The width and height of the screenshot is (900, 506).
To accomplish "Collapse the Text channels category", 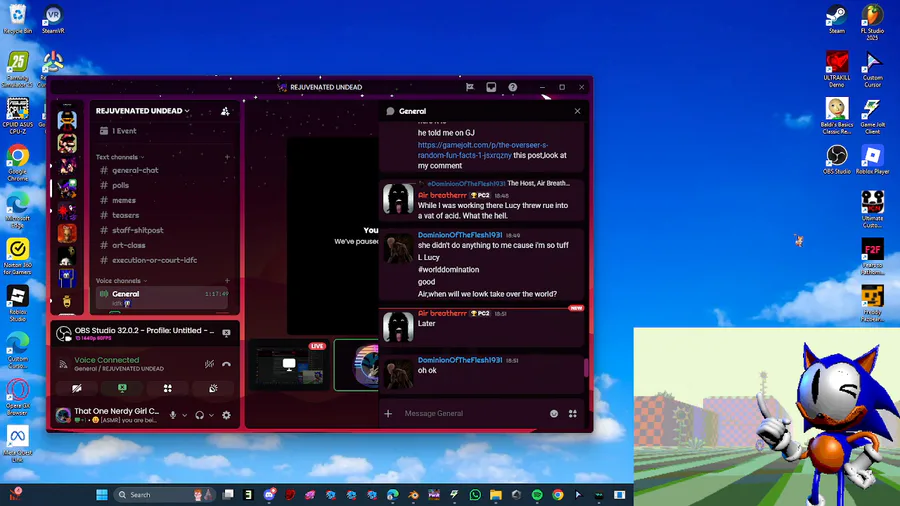I will click(120, 157).
